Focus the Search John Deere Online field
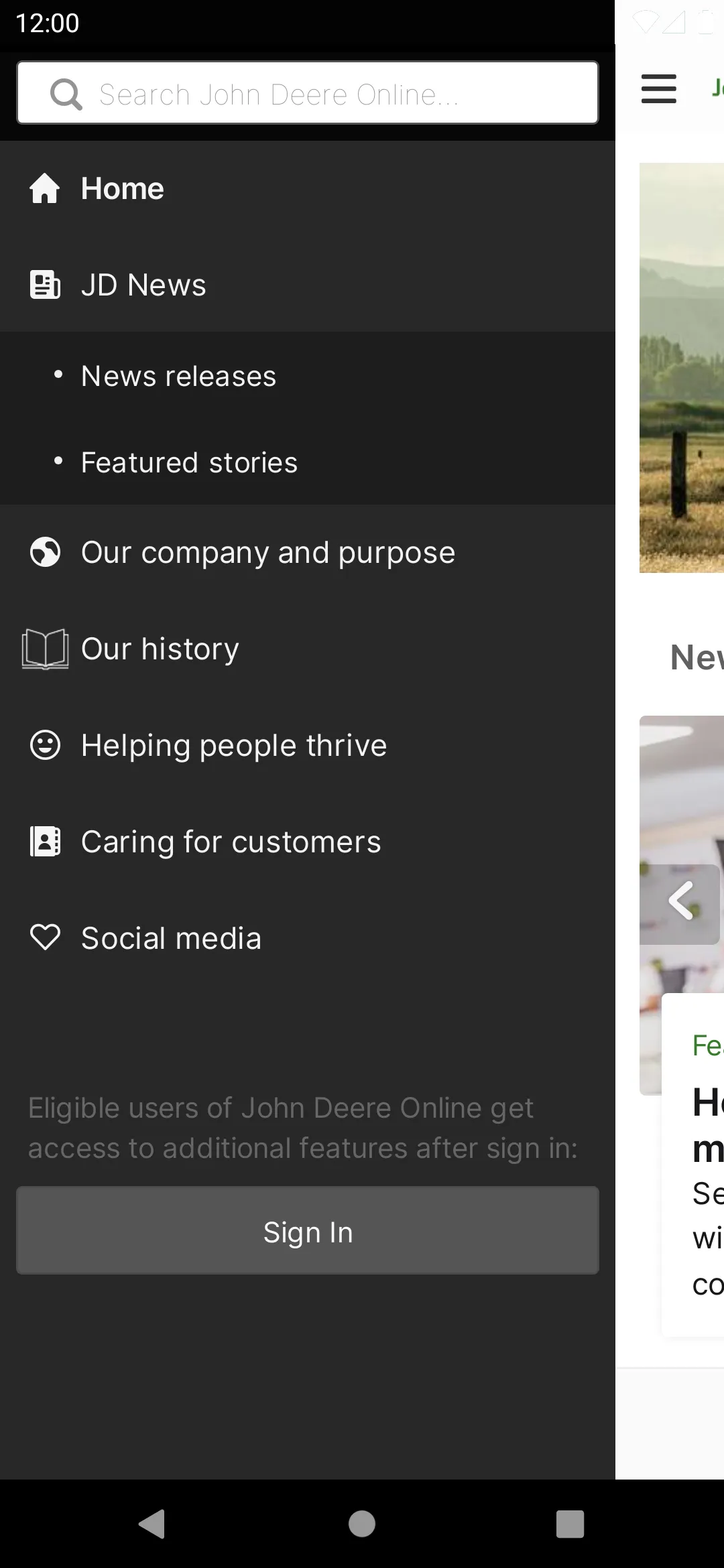This screenshot has width=724, height=1568. point(308,93)
